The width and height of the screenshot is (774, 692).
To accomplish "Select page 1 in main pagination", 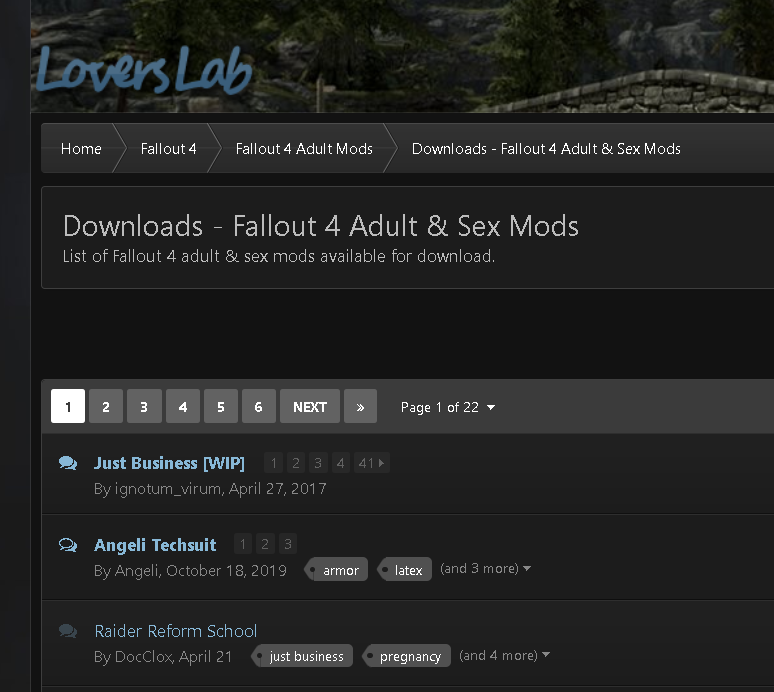I will coord(68,406).
